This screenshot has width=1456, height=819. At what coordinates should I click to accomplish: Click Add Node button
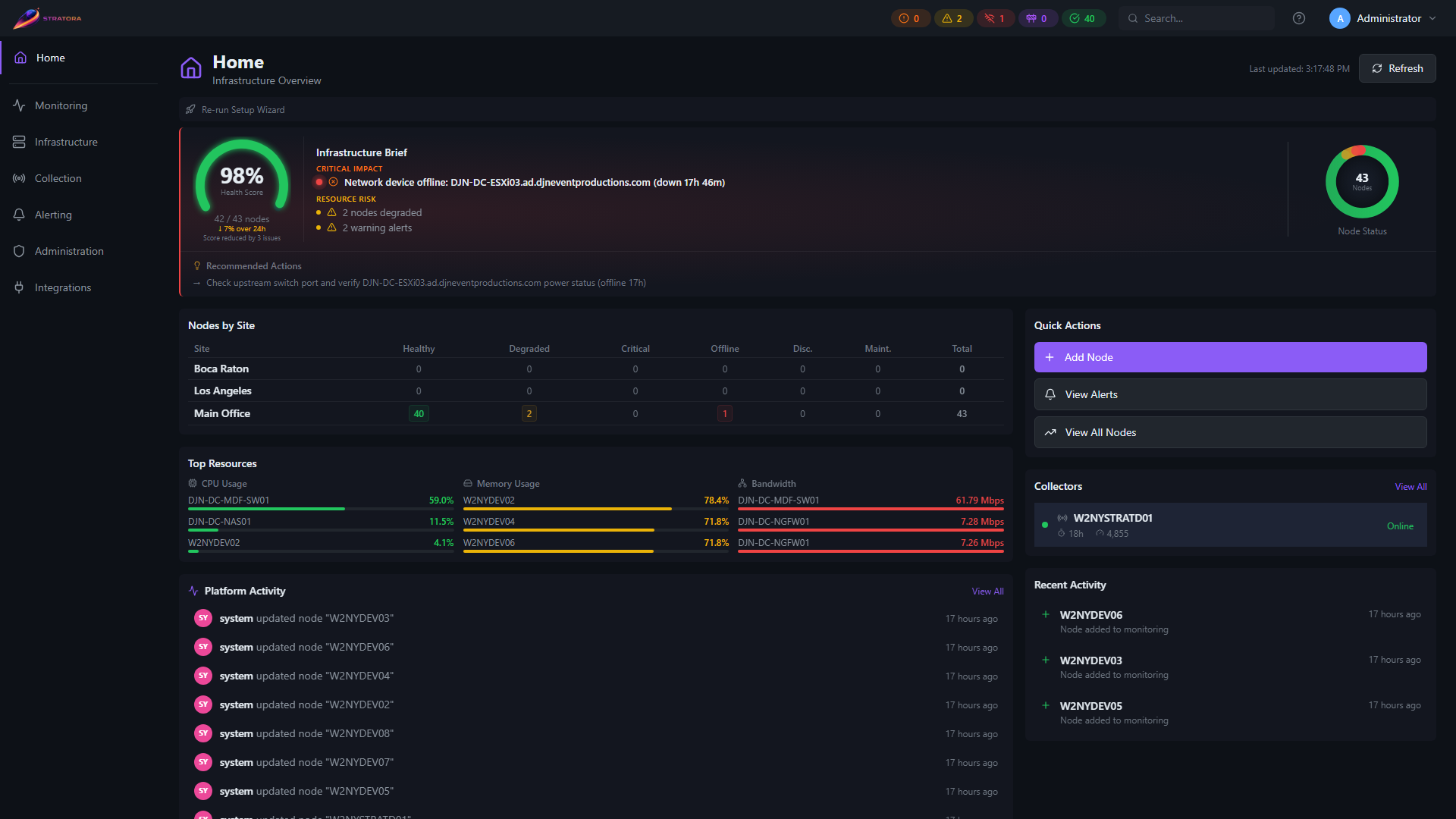[x=1230, y=357]
